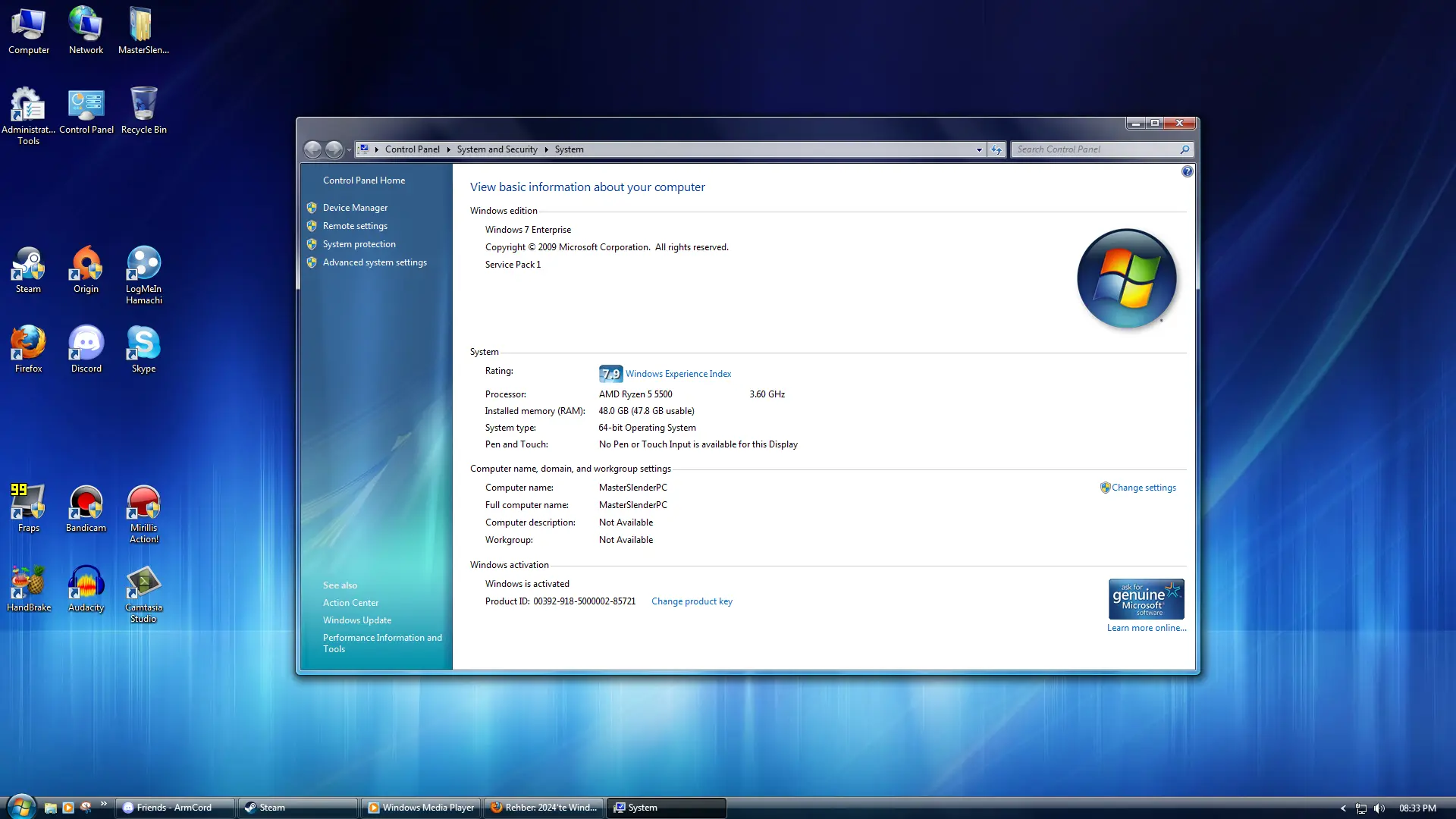Switch to Windows Media Player taskbar window
The height and width of the screenshot is (819, 1456).
(x=421, y=808)
